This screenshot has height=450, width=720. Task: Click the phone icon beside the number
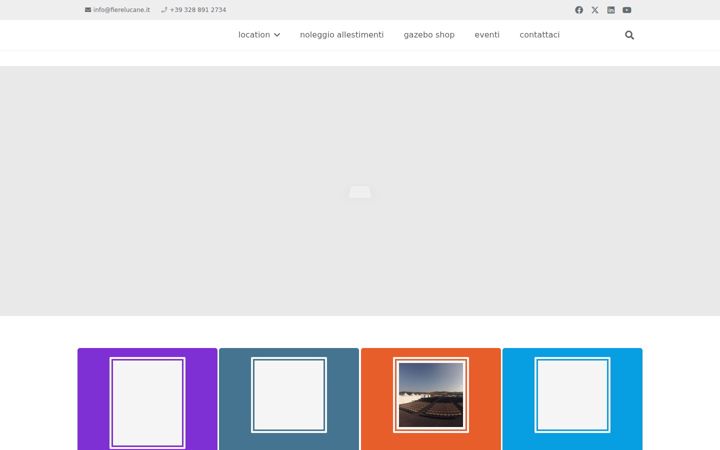click(164, 10)
